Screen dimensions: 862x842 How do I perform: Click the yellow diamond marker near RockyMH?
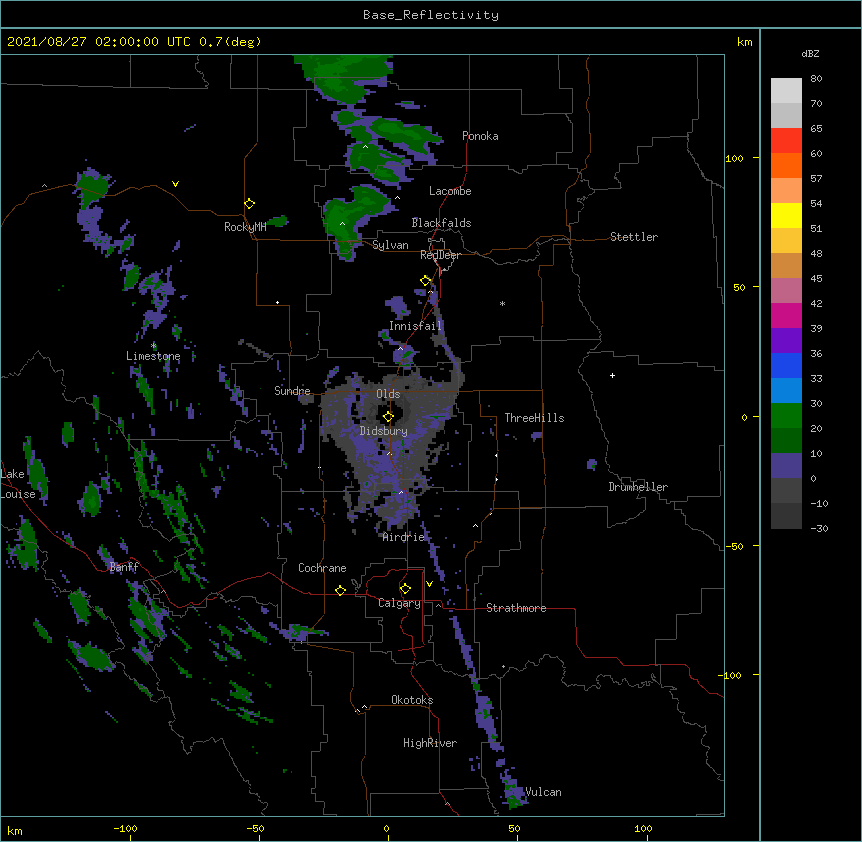[x=250, y=204]
